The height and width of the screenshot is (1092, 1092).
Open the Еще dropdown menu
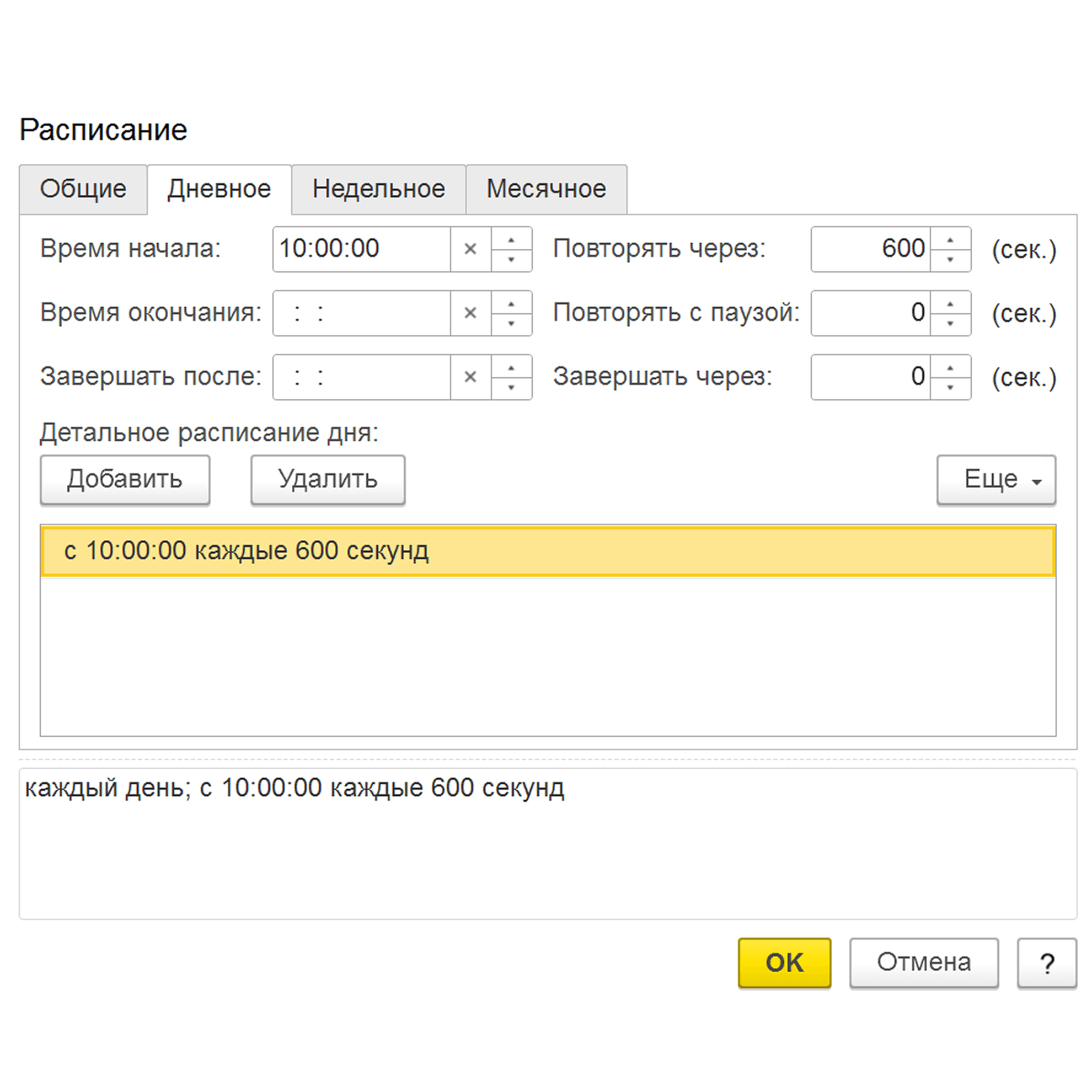(996, 479)
